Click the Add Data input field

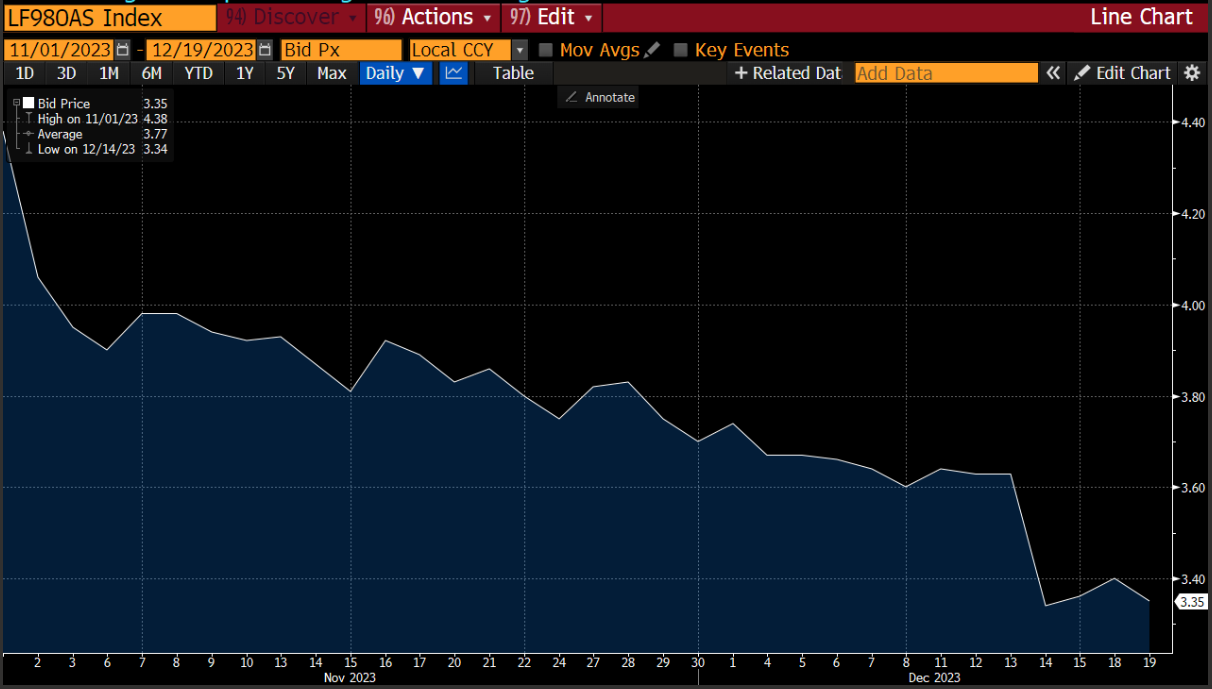pyautogui.click(x=945, y=73)
